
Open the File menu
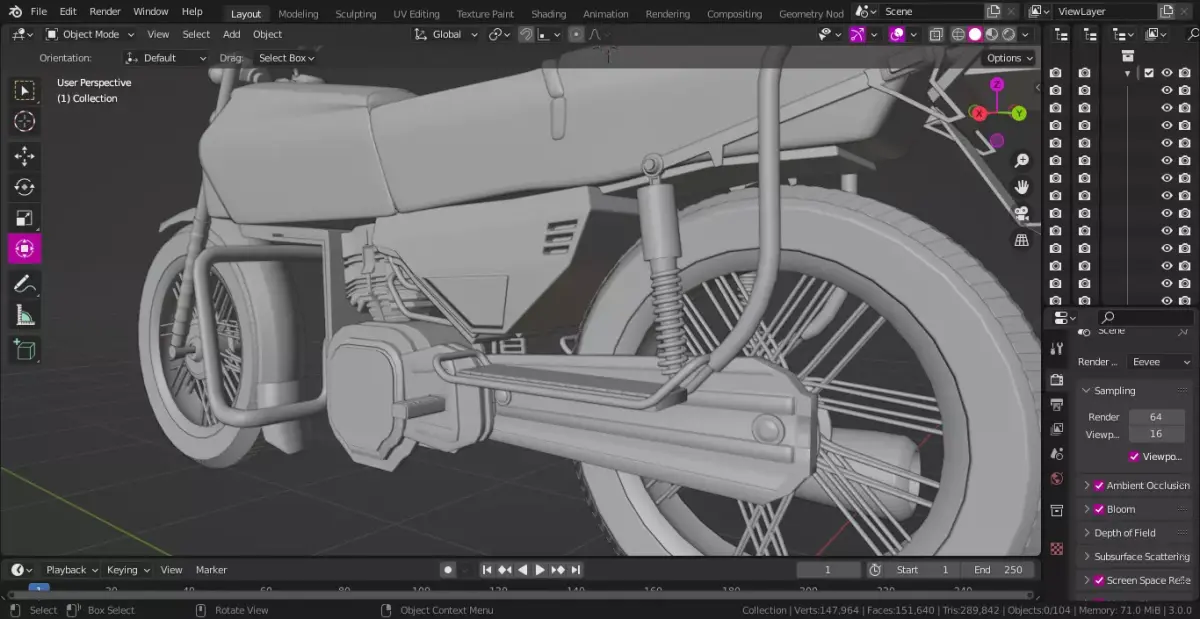coord(39,11)
